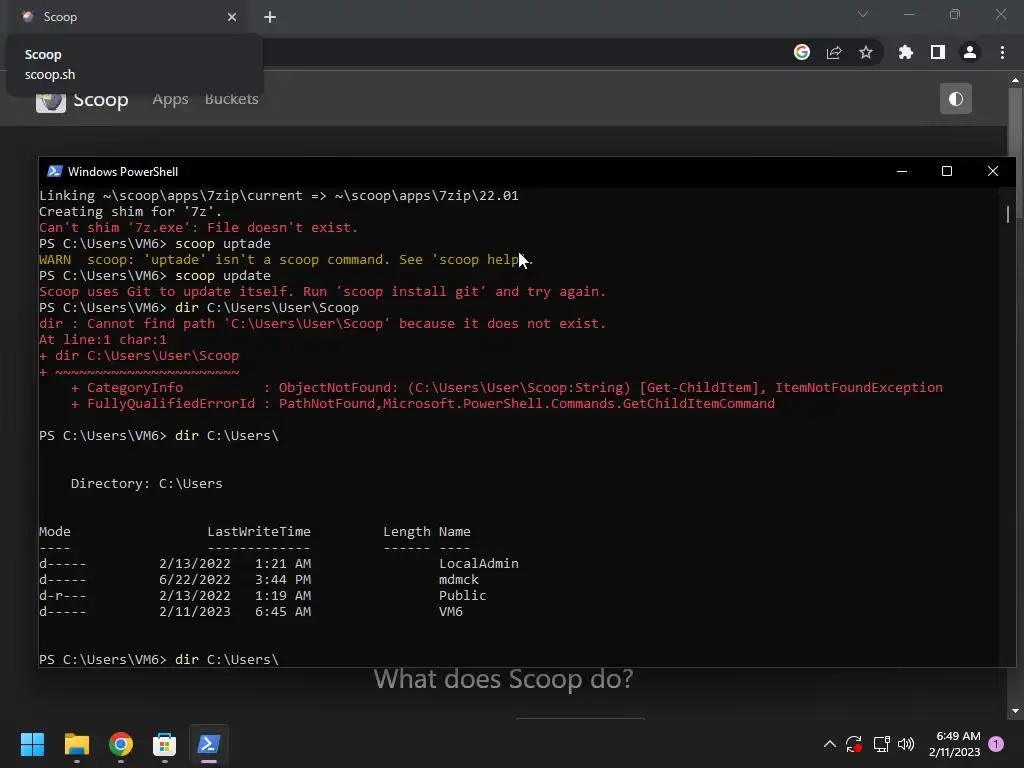
Task: Share this page via share icon
Action: 834,52
